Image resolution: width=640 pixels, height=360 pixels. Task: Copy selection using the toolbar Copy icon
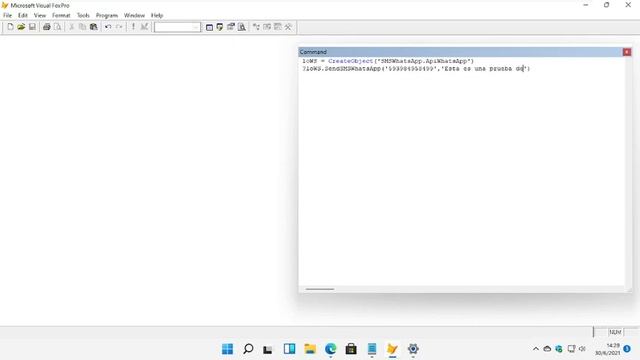pos(82,27)
